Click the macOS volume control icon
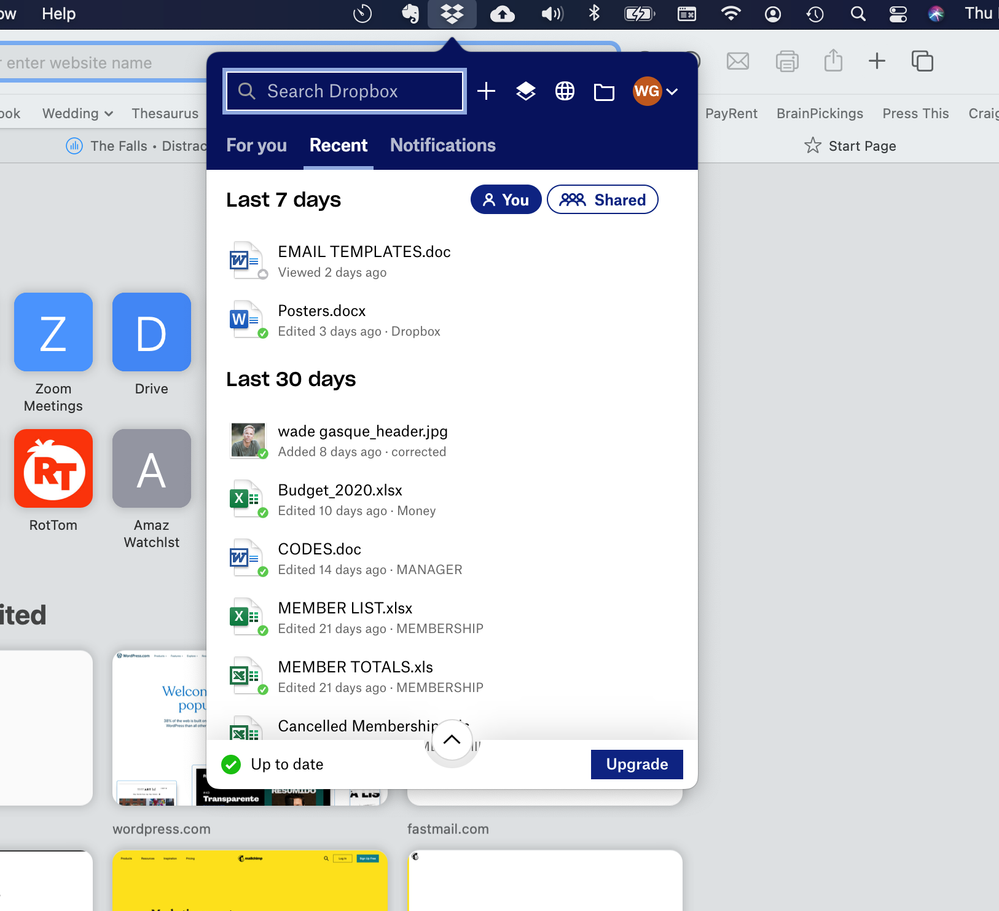This screenshot has height=911, width=999. tap(551, 14)
